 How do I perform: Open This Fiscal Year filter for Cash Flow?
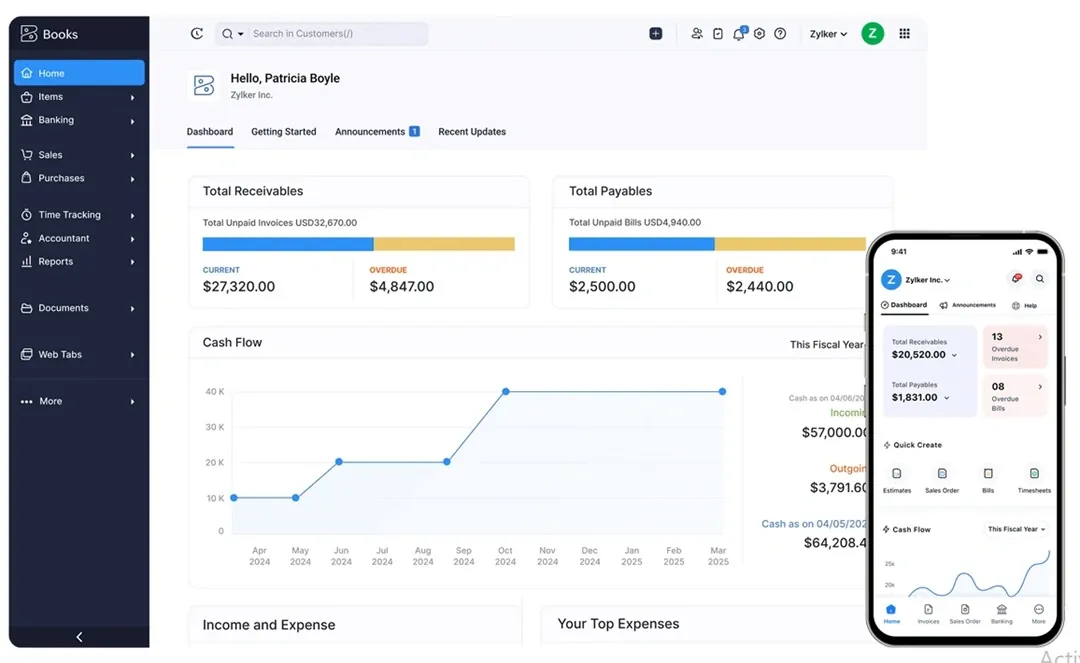coord(827,344)
